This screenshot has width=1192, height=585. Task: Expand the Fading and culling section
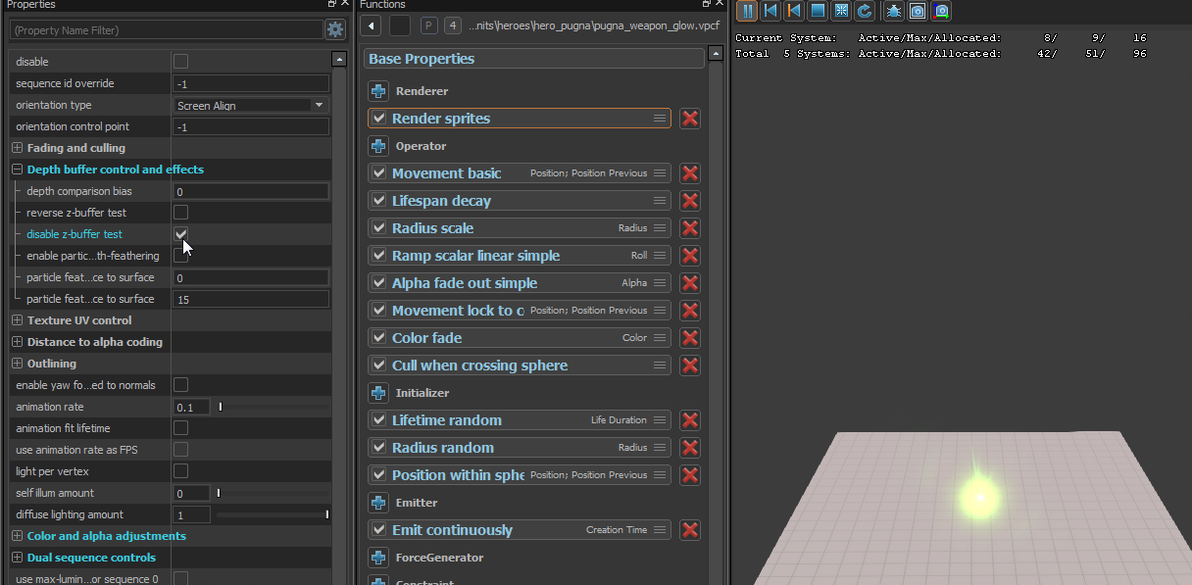[17, 148]
